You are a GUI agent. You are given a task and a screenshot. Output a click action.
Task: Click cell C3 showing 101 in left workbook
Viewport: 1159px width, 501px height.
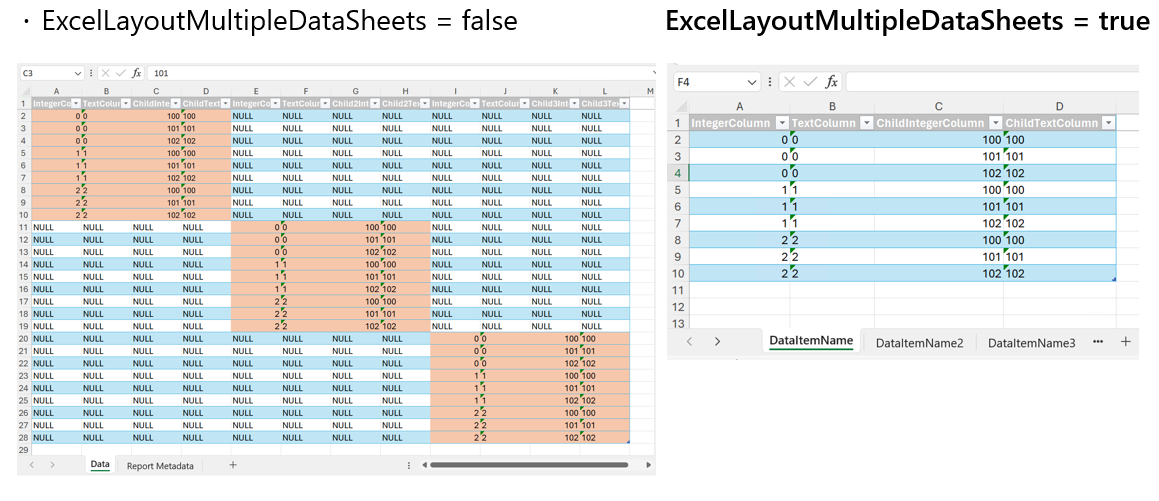pos(156,128)
